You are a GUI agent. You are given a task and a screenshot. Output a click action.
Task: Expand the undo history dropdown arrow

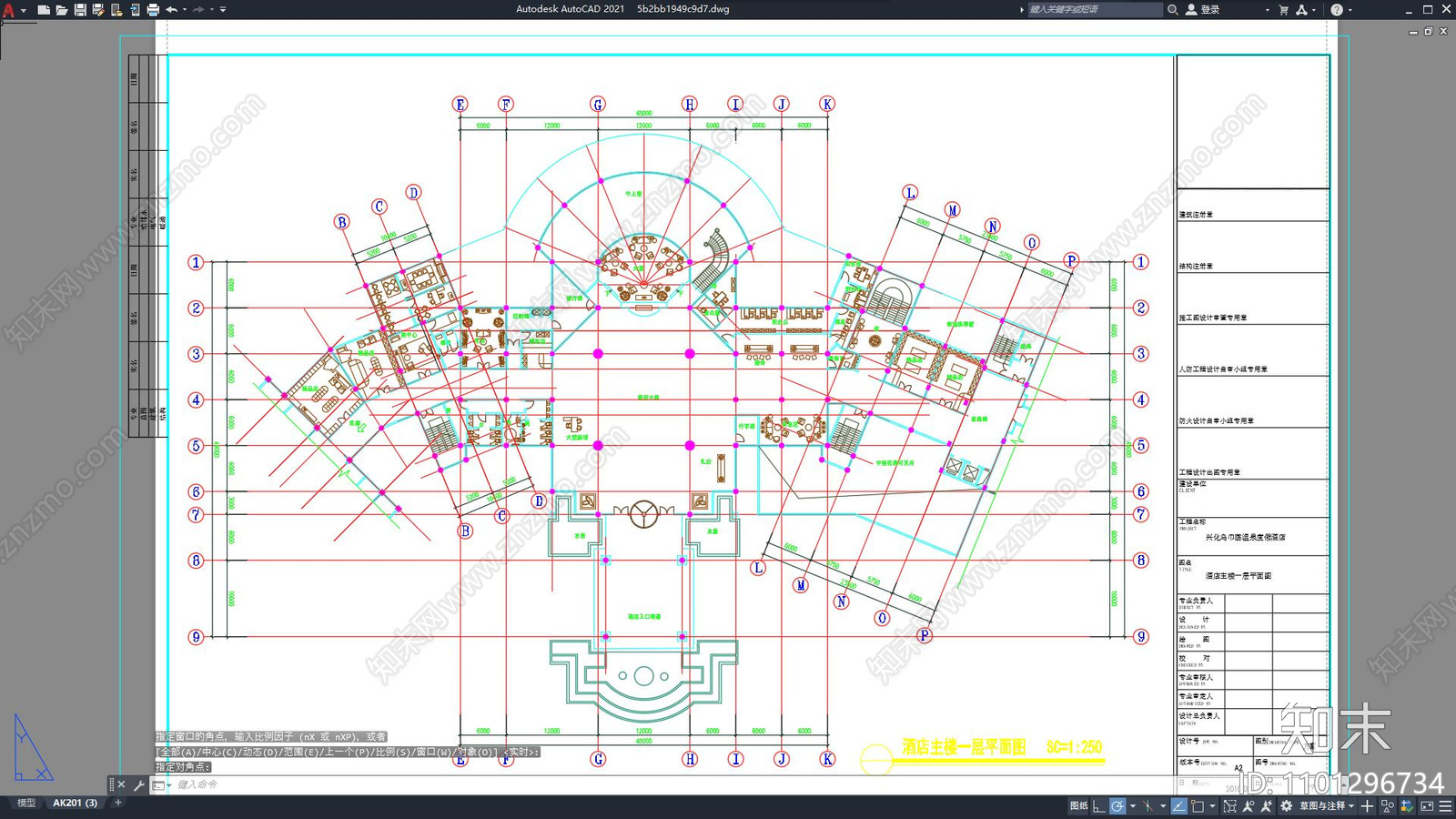point(185,10)
